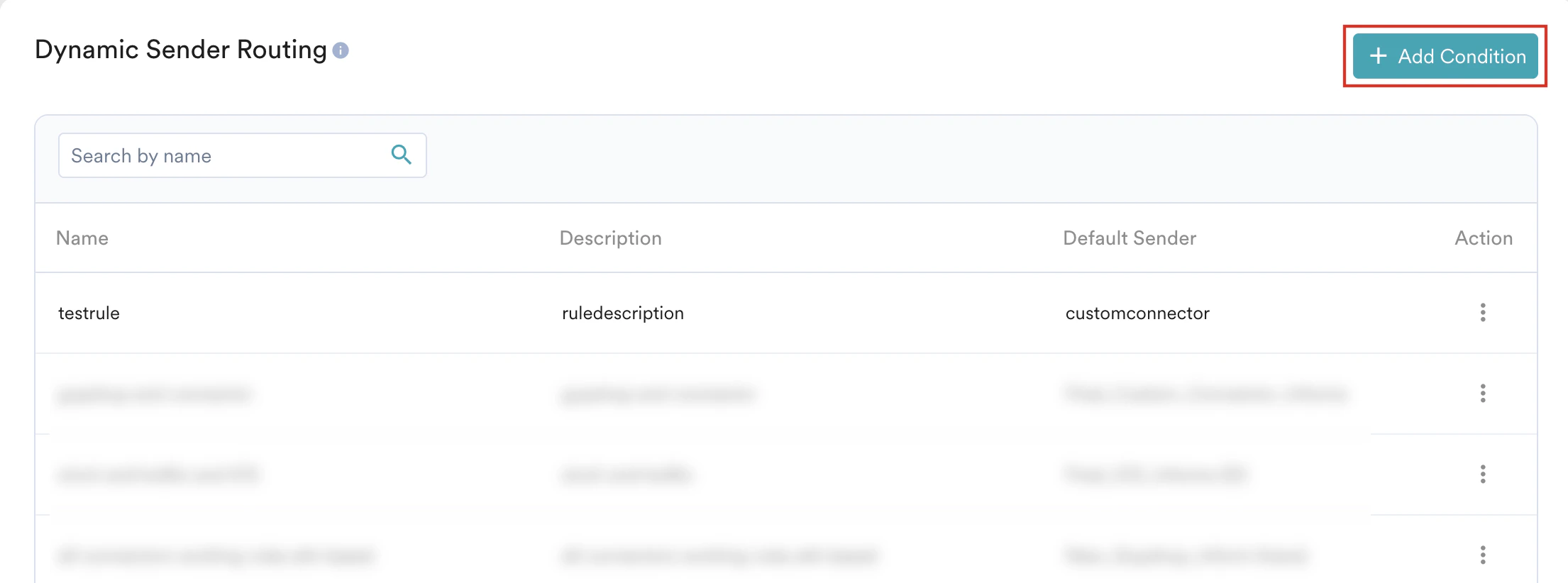This screenshot has height=583, width=1568.
Task: Click the Add Condition button
Action: [x=1444, y=56]
